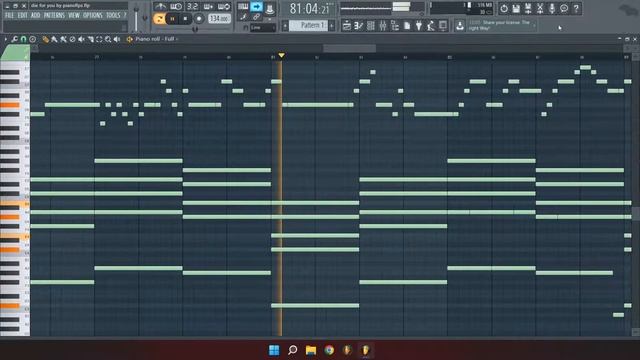Click the download content library icon
Viewport: 640px width, 360px height.
(x=460, y=26)
